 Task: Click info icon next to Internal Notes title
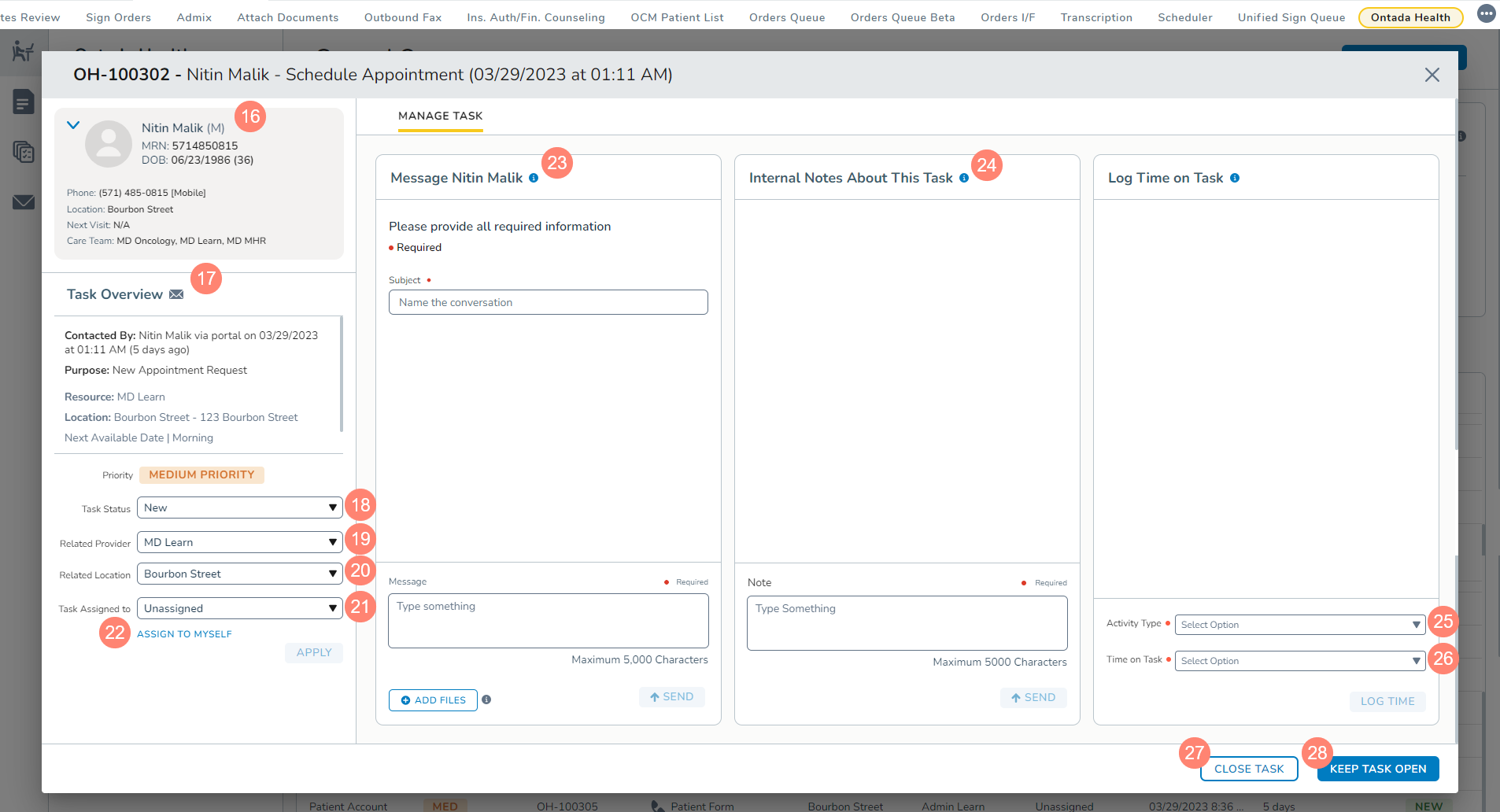click(964, 178)
